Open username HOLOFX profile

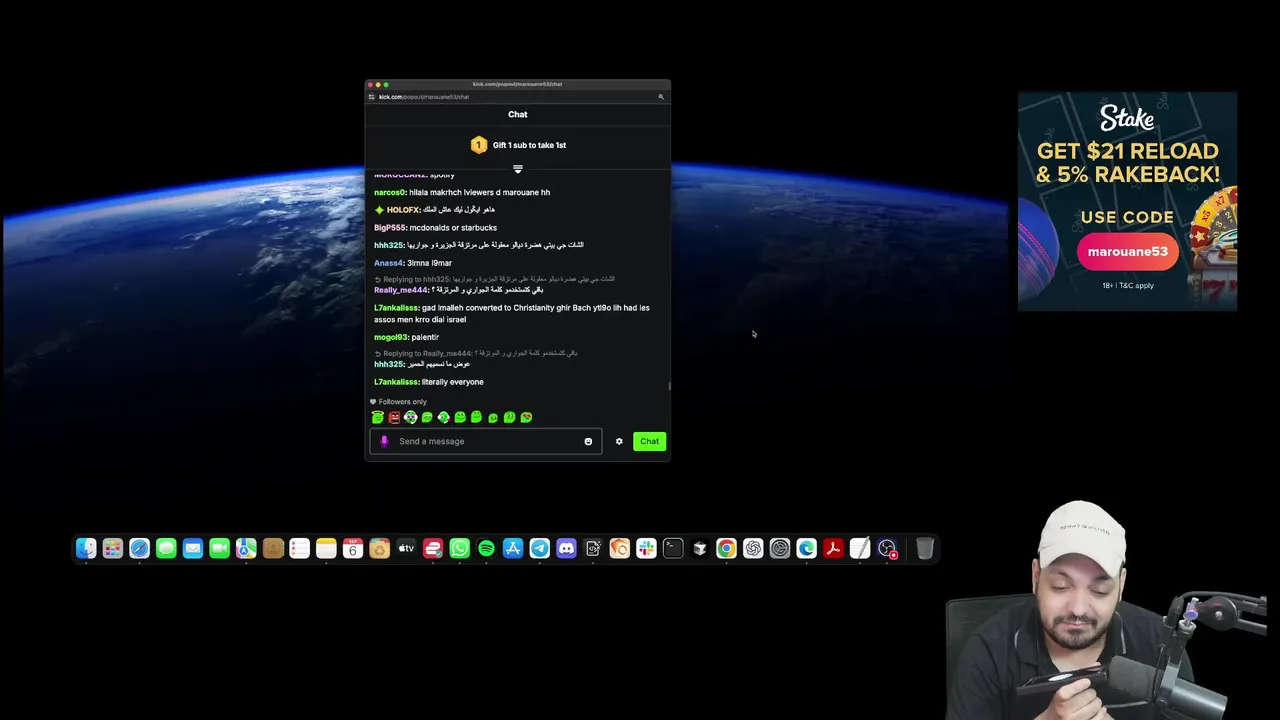(403, 210)
